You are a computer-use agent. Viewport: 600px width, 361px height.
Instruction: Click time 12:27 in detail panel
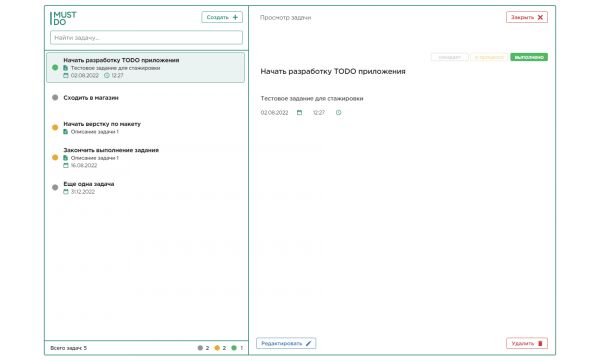[x=319, y=113]
